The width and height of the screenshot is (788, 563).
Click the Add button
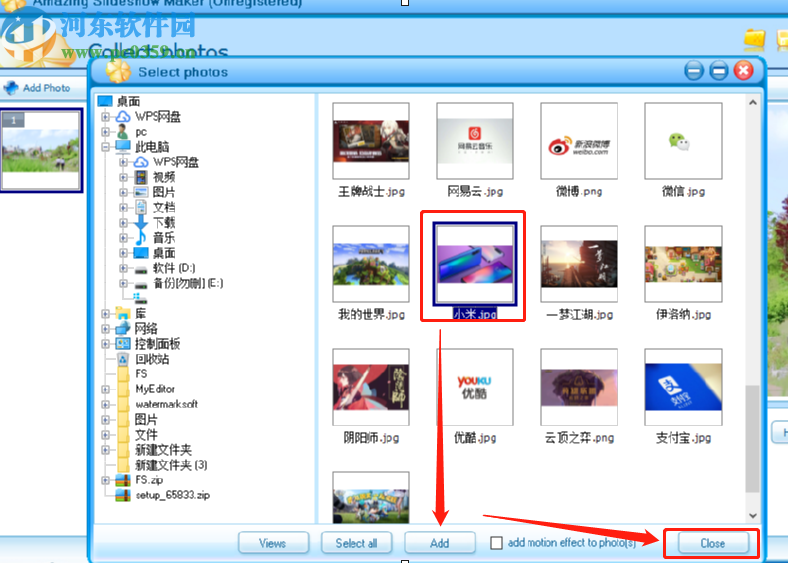tap(440, 543)
